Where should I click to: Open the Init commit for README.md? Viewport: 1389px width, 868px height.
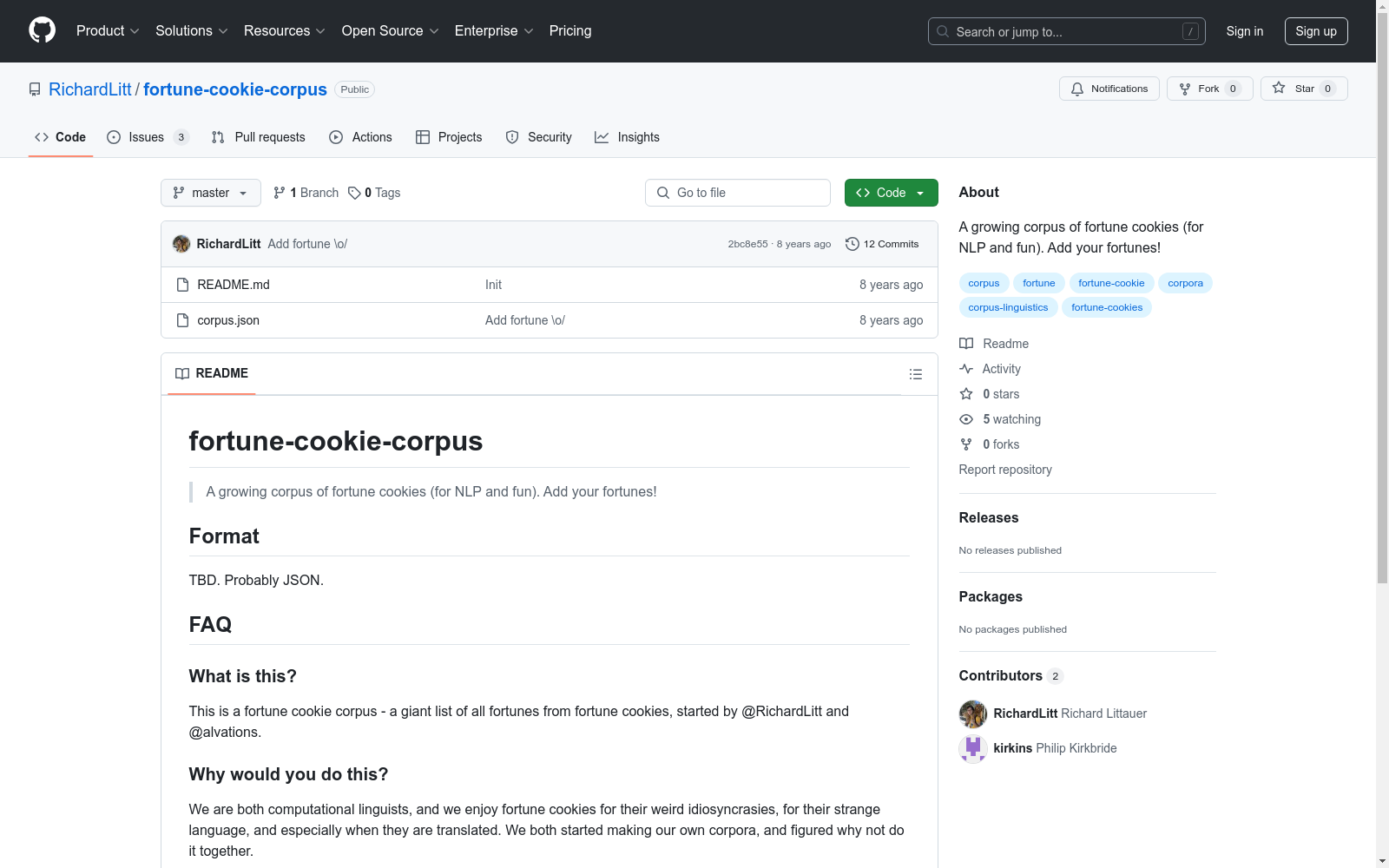[x=493, y=285]
